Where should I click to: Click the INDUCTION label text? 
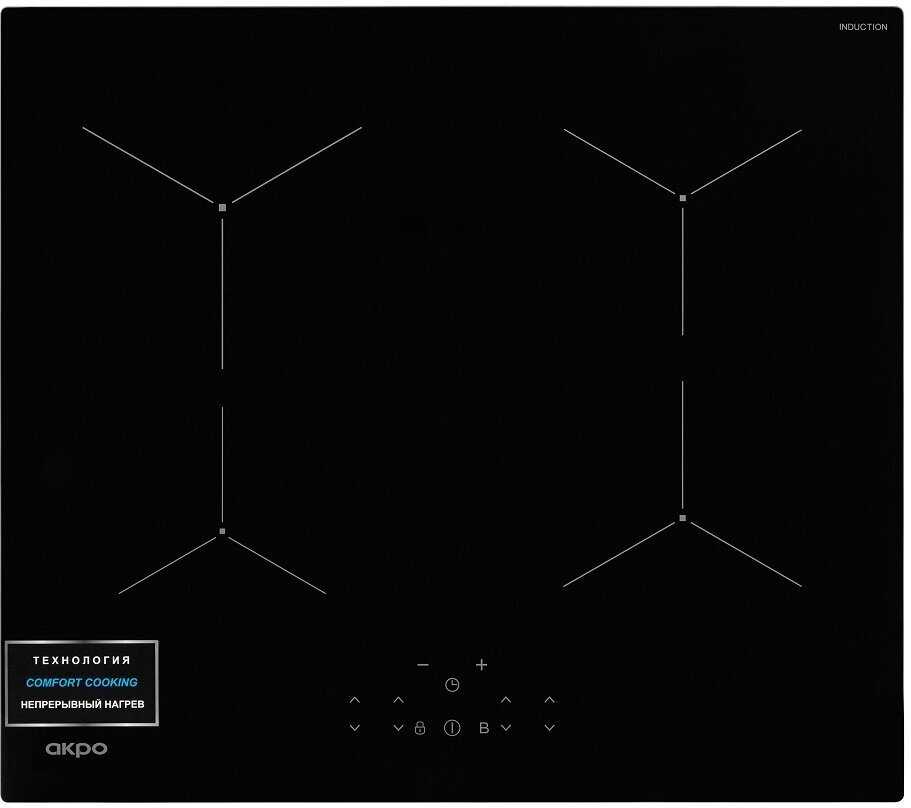pyautogui.click(x=862, y=27)
